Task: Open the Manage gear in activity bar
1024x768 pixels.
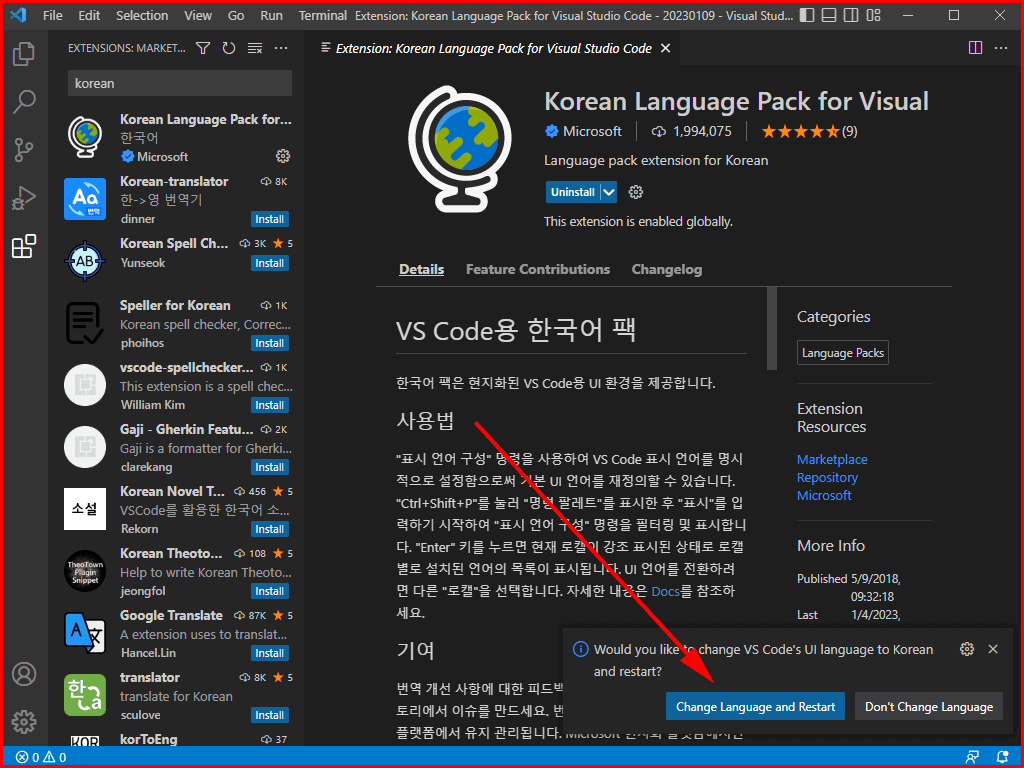Action: [24, 722]
